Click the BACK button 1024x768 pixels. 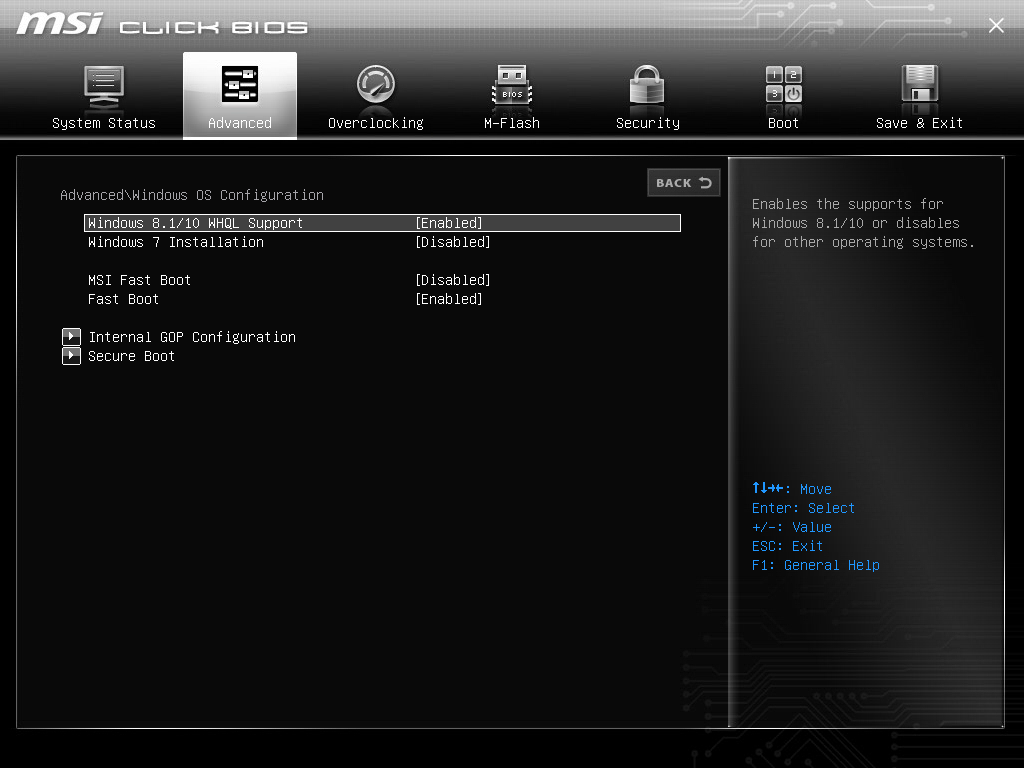[684, 183]
